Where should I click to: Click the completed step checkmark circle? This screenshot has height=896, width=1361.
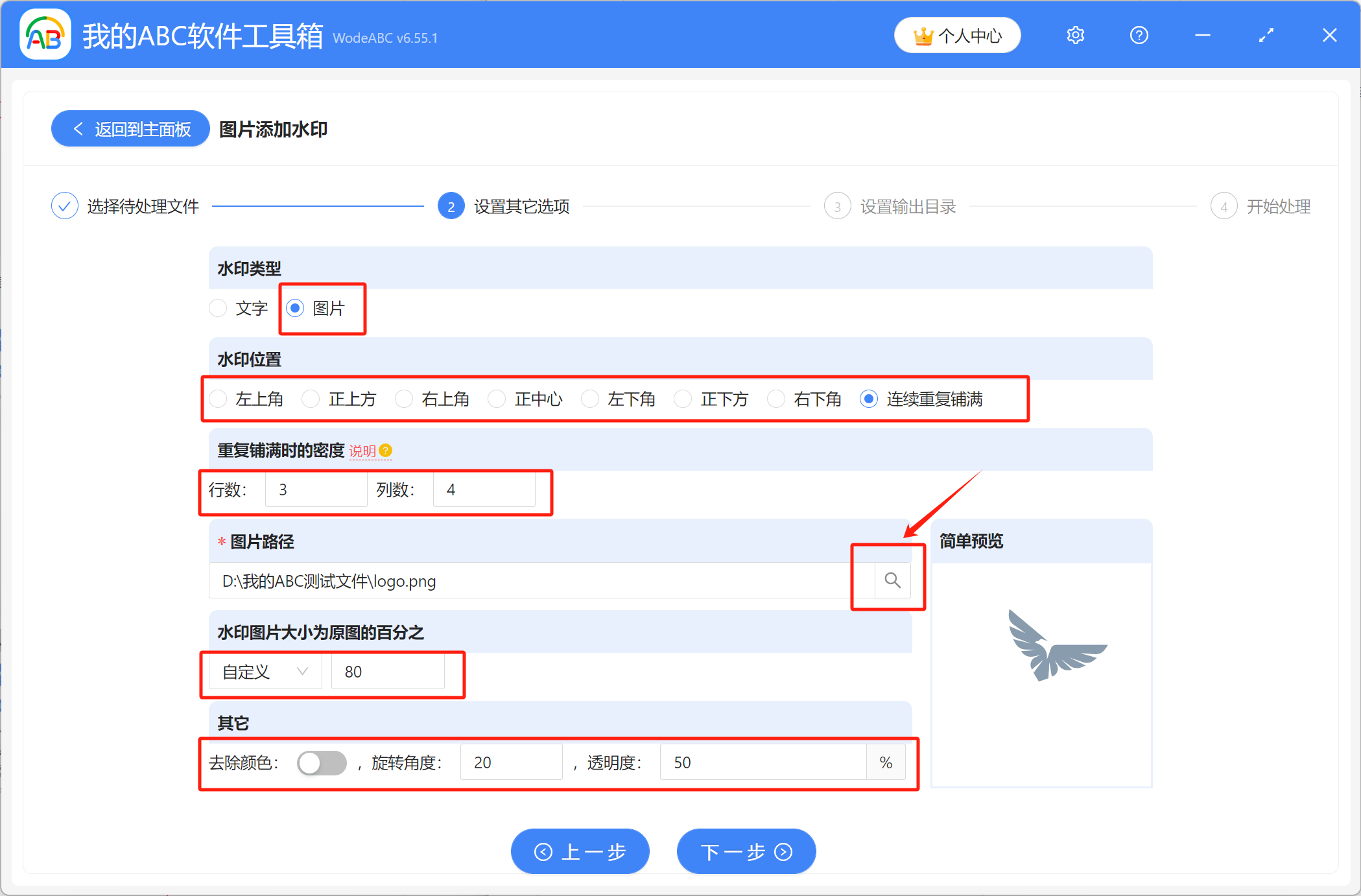coord(64,206)
